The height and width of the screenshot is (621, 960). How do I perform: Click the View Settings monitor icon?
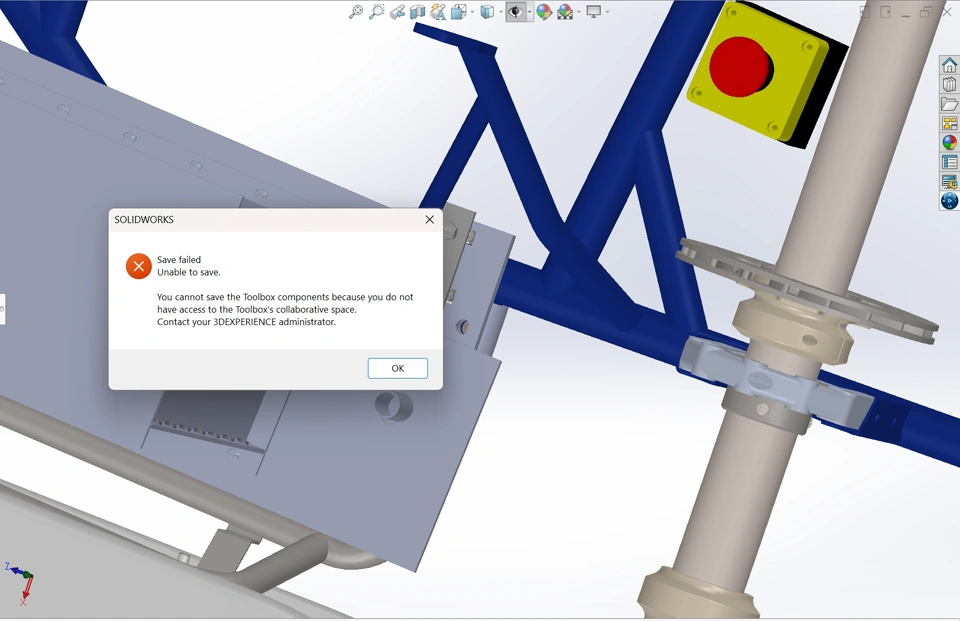(x=593, y=12)
